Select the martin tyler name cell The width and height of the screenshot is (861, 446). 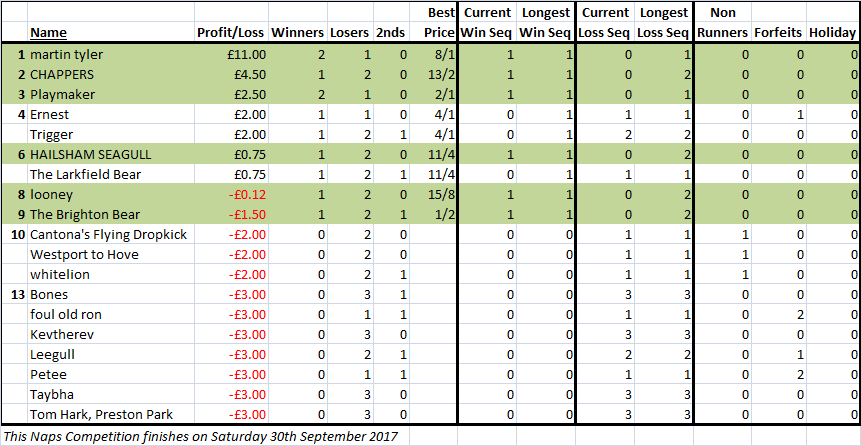pos(110,55)
